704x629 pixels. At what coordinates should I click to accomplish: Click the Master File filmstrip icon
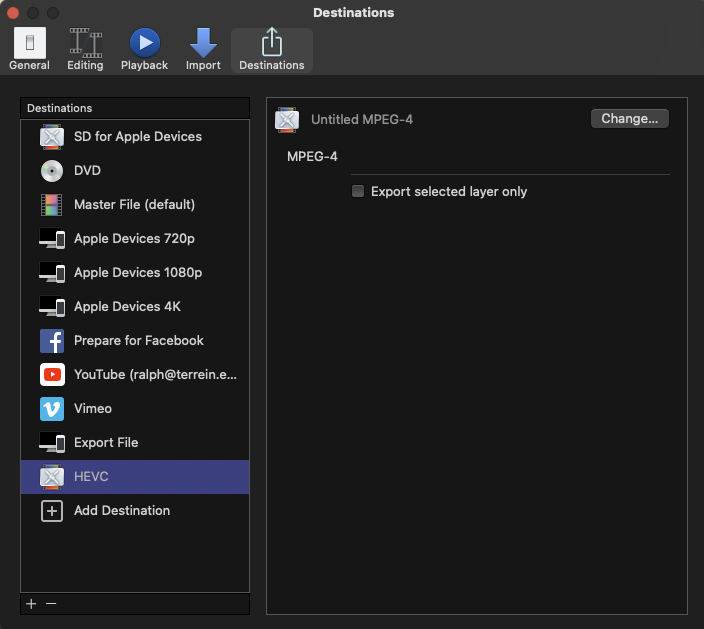[52, 205]
